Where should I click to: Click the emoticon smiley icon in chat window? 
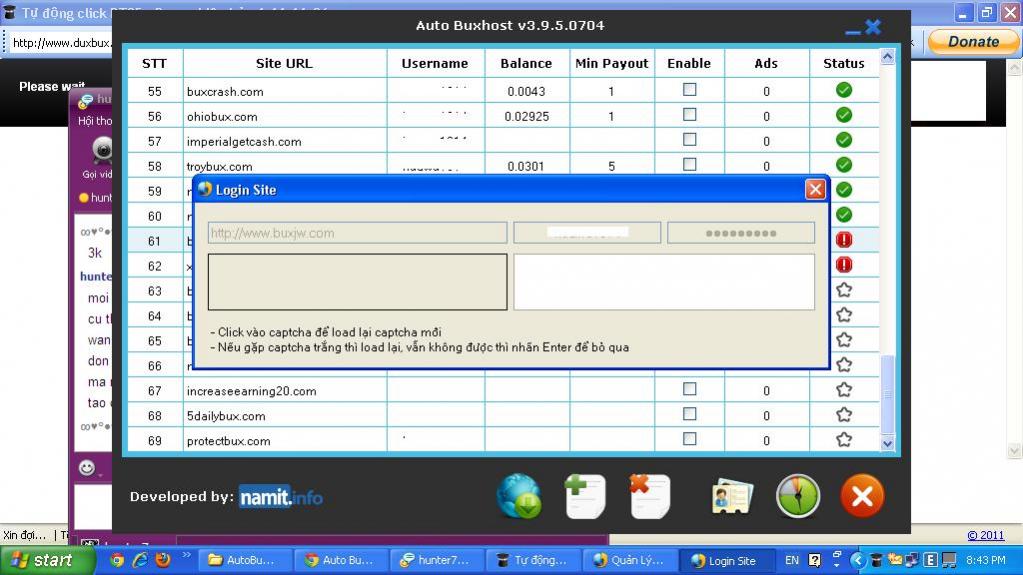[x=87, y=467]
